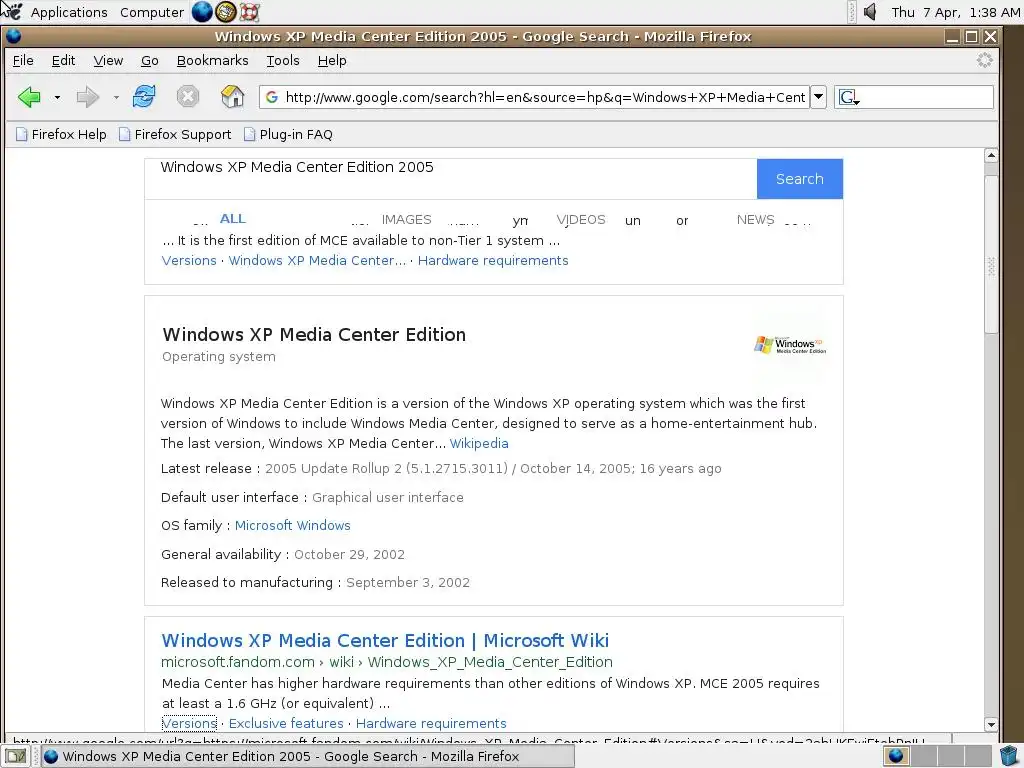Screen dimensions: 1024x768
Task: Click the Firefox activity throbber icon
Action: (x=984, y=61)
